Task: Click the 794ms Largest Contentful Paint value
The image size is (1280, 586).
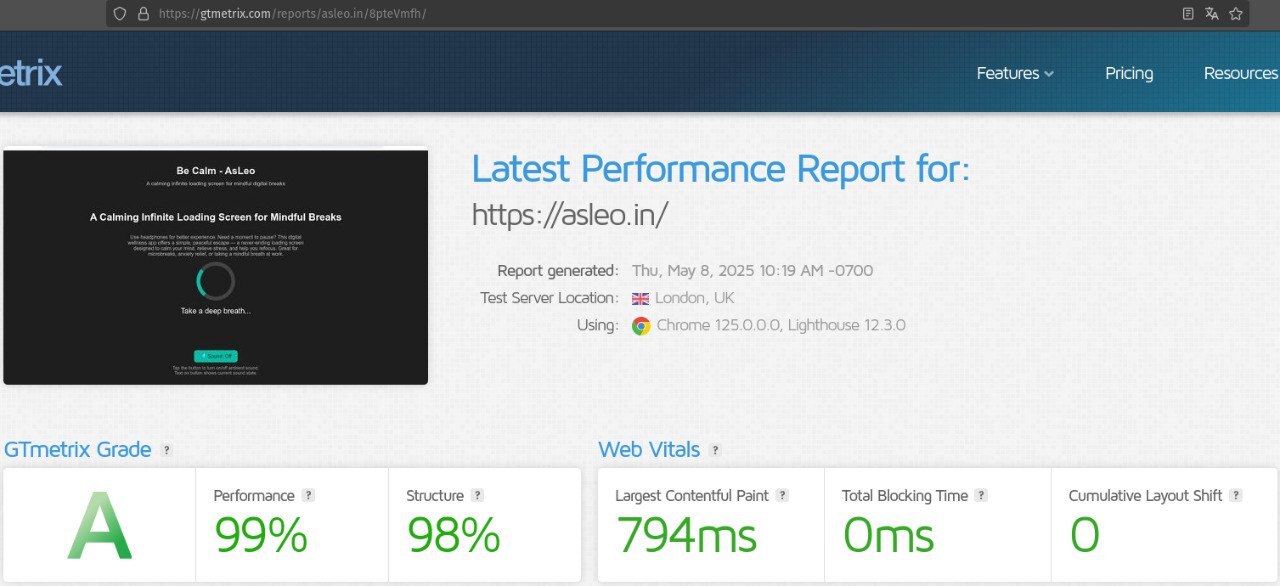Action: point(686,534)
